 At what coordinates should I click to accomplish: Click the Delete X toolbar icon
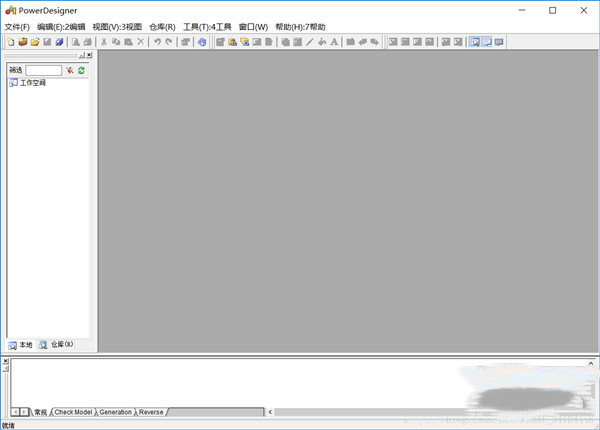[140, 42]
